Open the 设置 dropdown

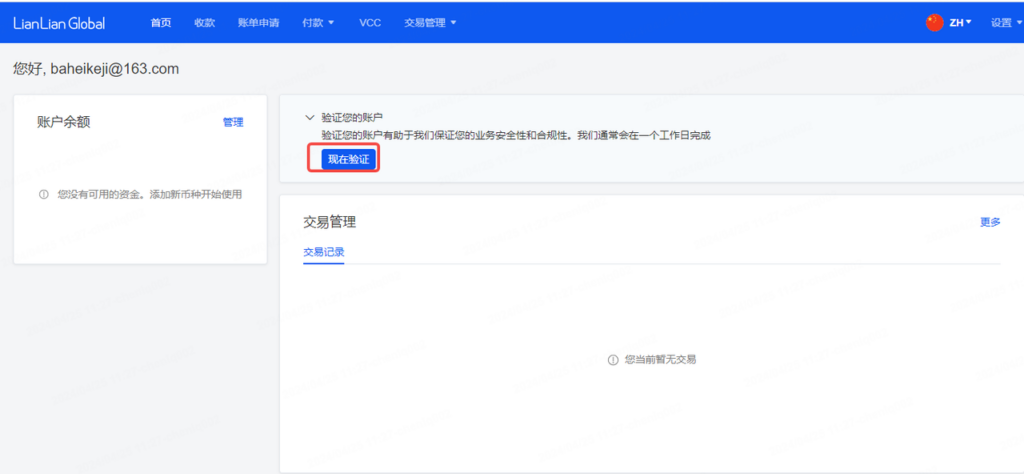1005,22
